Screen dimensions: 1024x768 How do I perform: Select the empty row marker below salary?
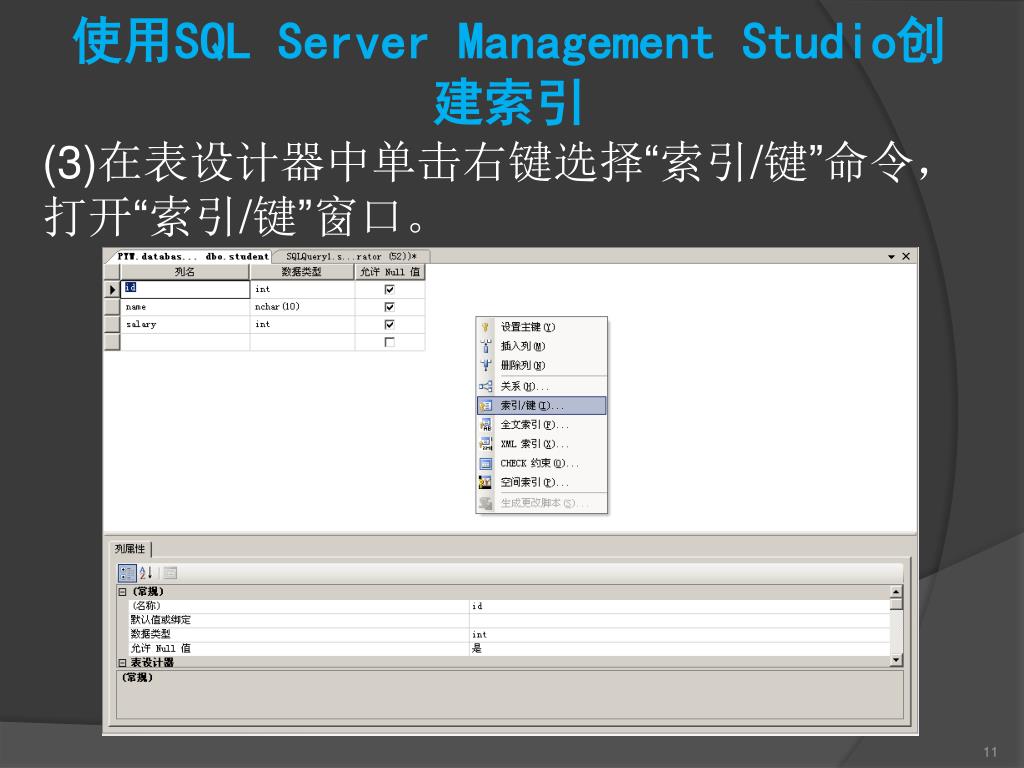point(112,342)
